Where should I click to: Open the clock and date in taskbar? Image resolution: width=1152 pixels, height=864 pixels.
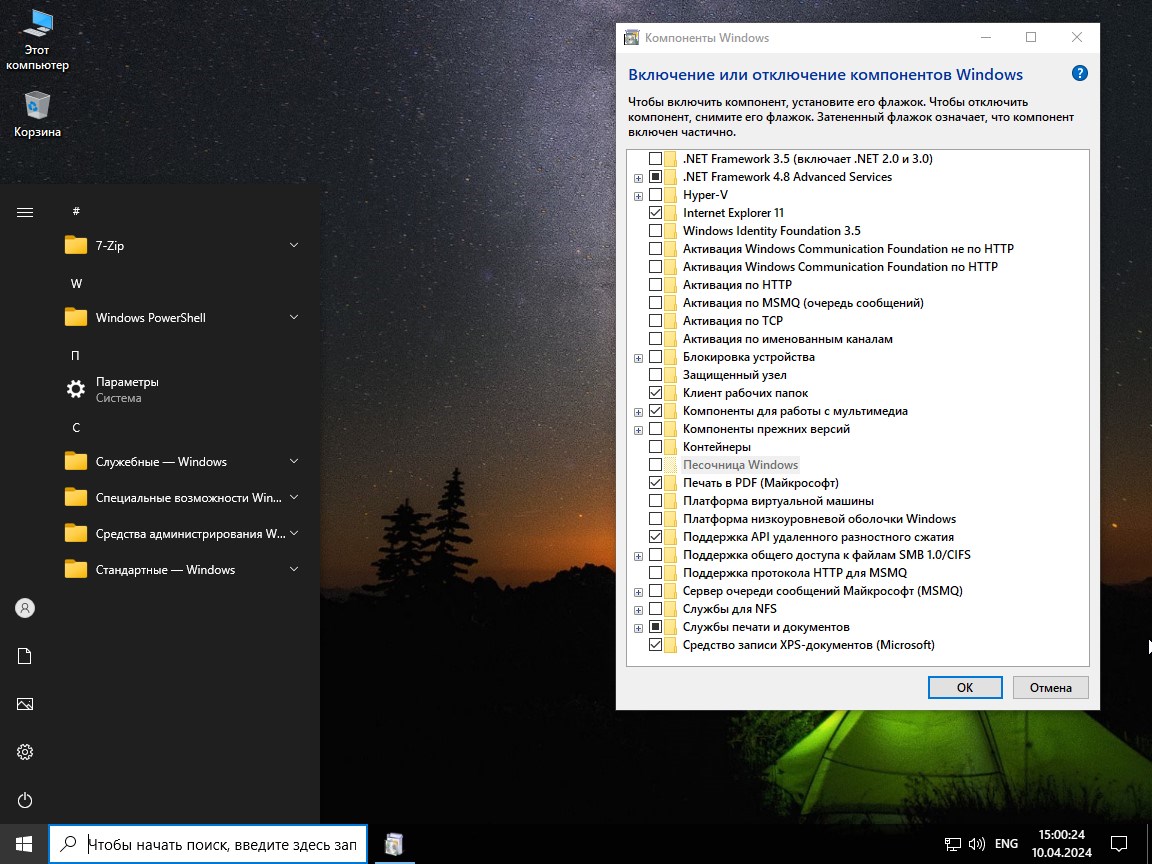[1061, 843]
